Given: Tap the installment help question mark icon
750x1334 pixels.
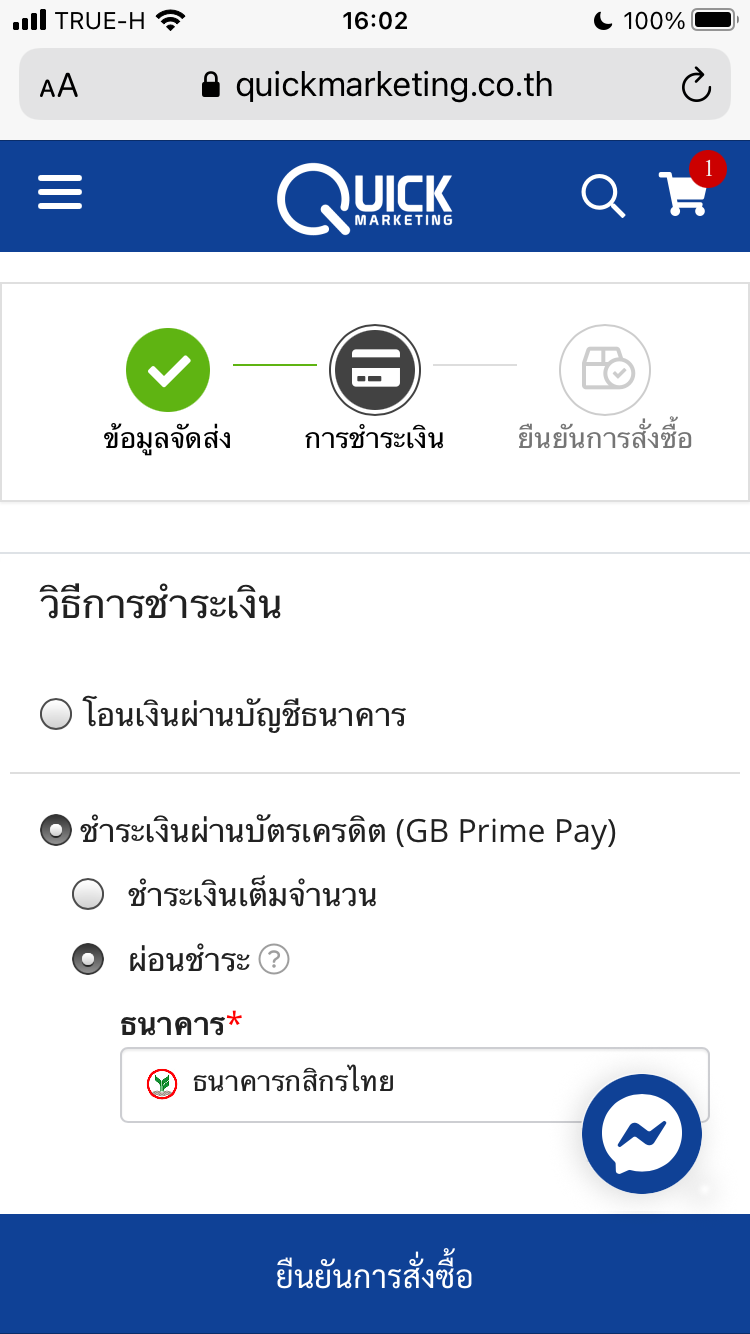Looking at the screenshot, I should click(273, 960).
